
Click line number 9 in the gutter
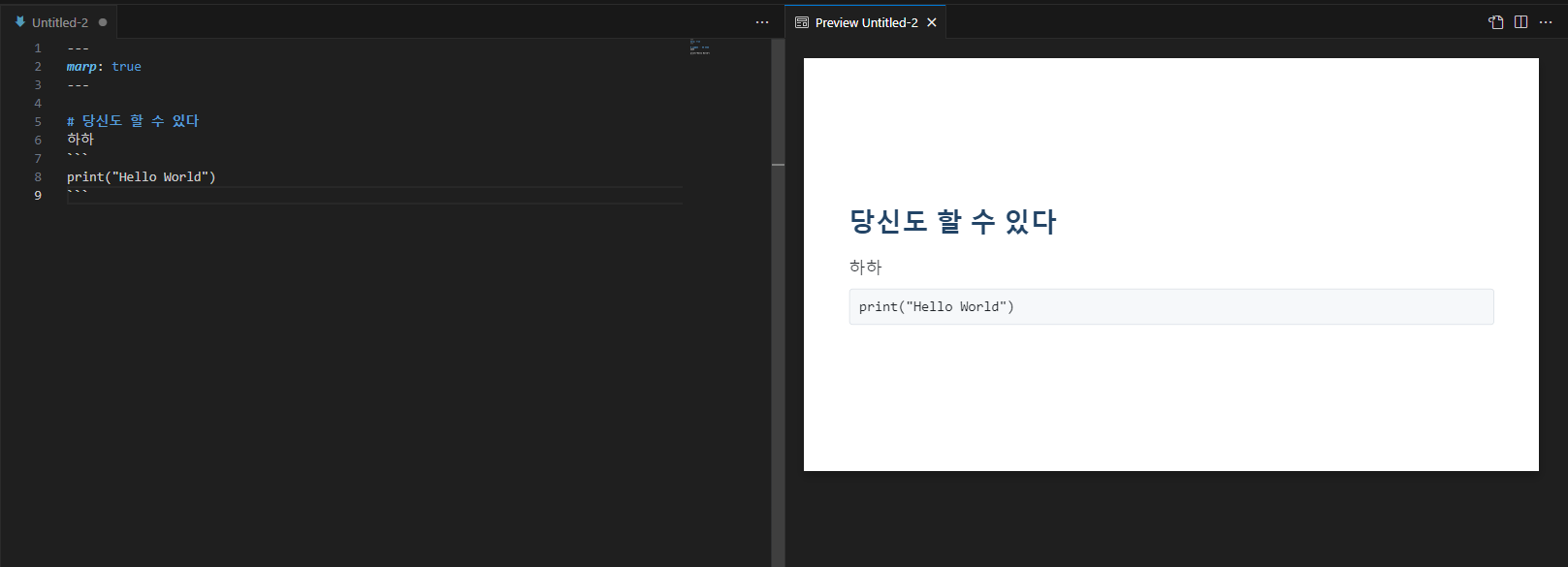(x=38, y=196)
